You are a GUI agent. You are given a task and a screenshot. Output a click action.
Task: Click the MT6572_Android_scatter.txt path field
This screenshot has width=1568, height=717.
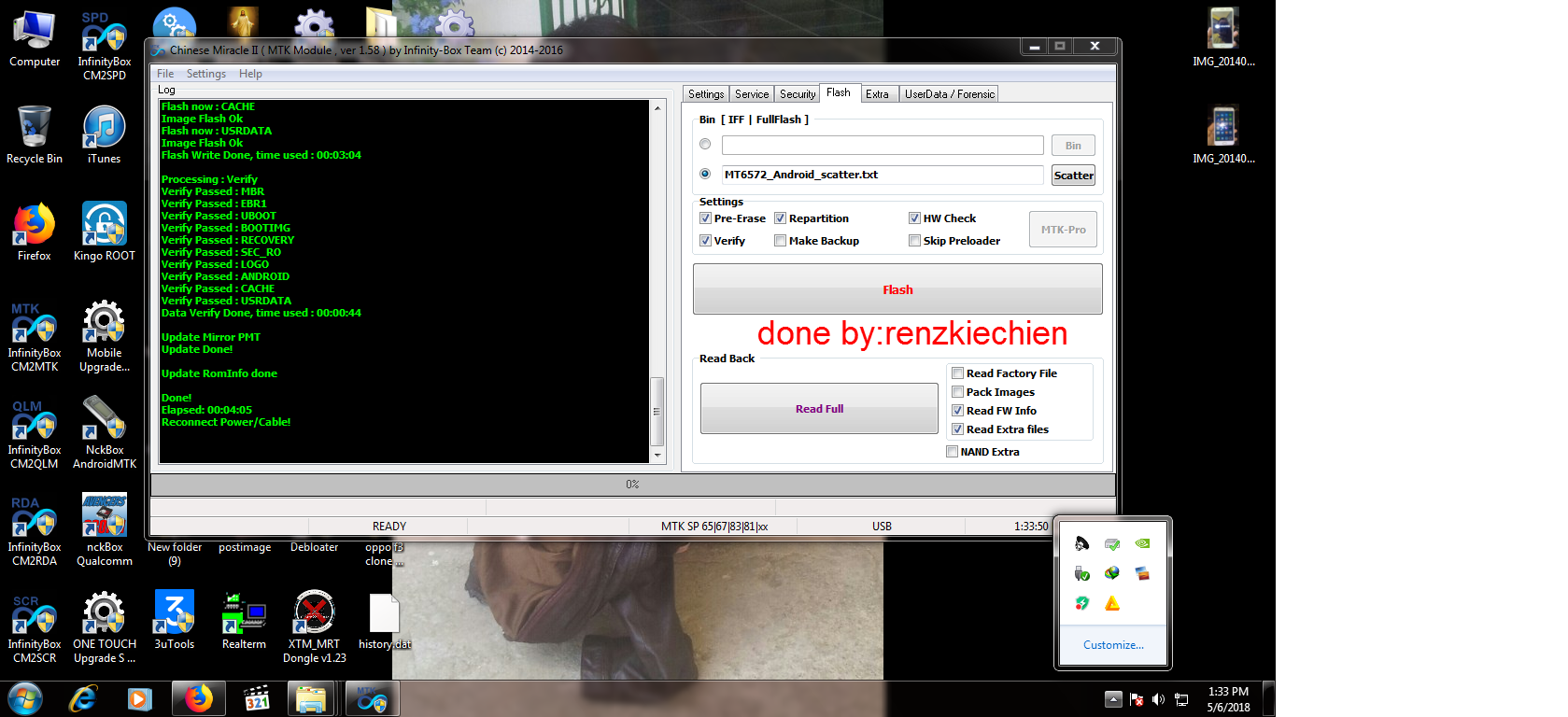click(883, 175)
